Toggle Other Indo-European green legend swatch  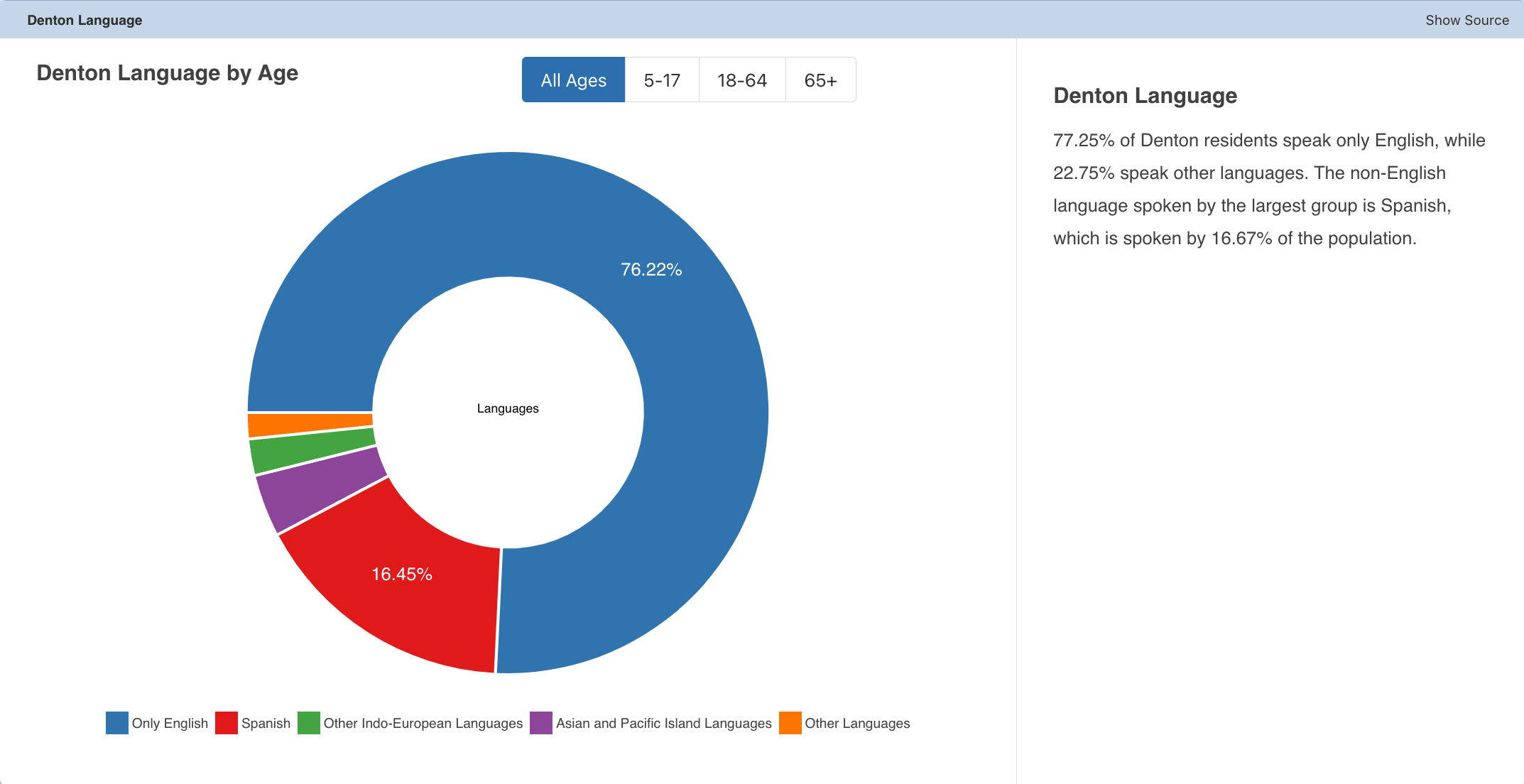click(309, 723)
